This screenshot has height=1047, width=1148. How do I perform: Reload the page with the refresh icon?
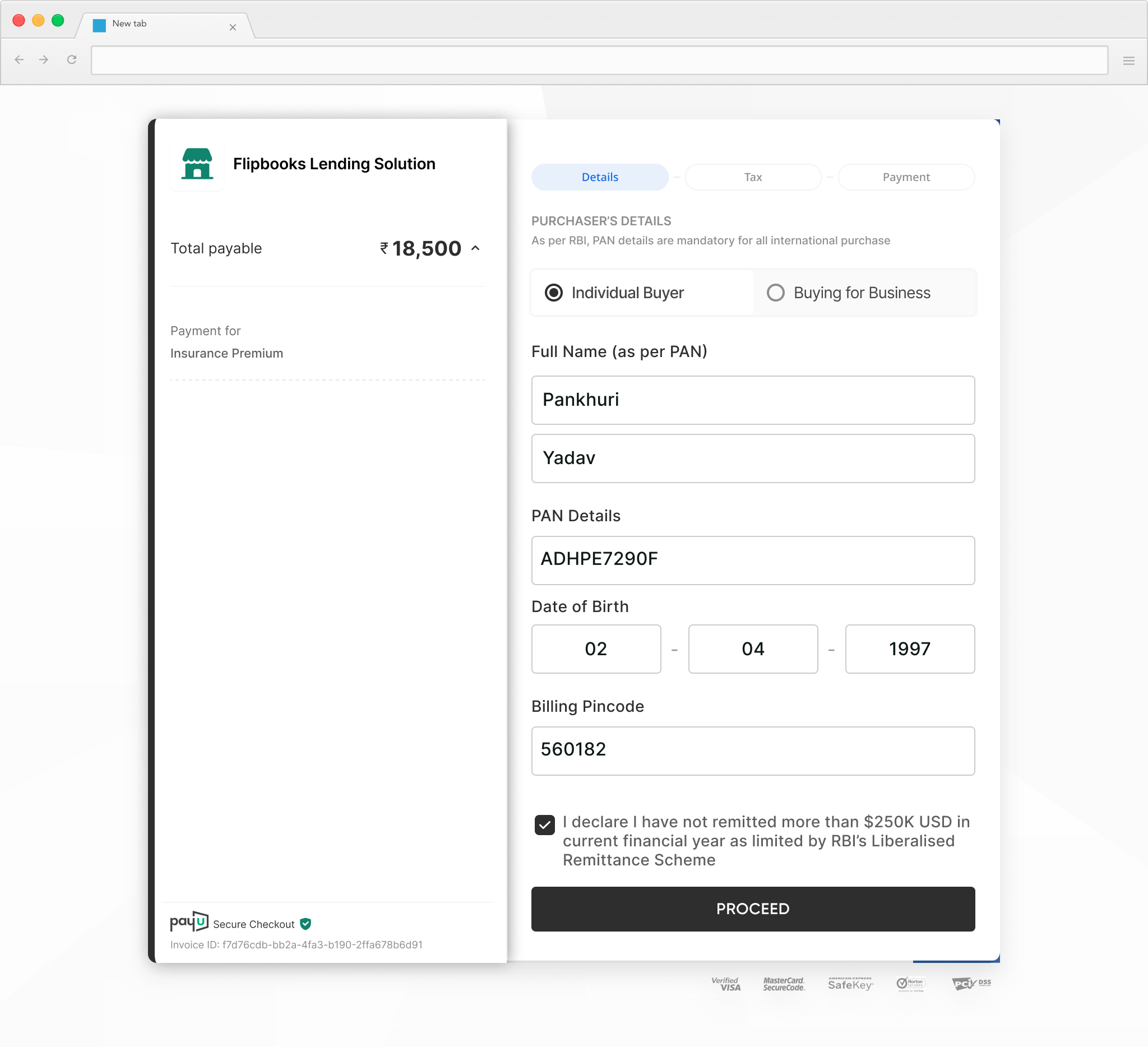click(x=72, y=60)
